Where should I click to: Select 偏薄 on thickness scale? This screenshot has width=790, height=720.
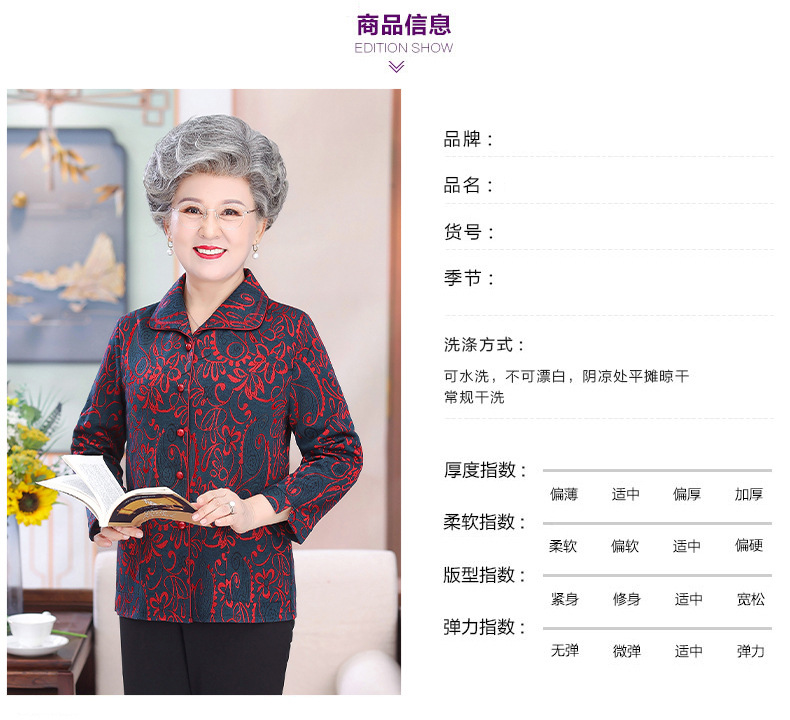tap(564, 494)
